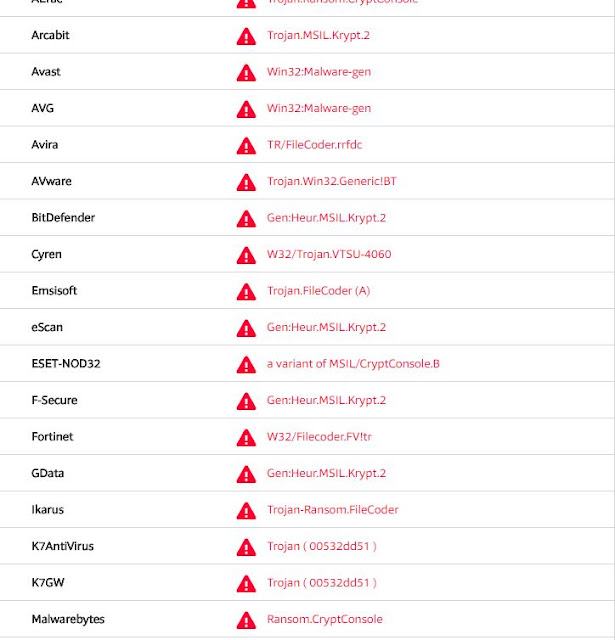Click the warning icon beside Arcabit

point(246,36)
